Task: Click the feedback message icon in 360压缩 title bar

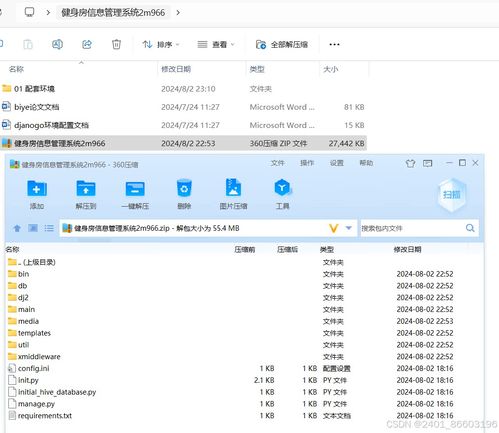Action: tap(427, 163)
